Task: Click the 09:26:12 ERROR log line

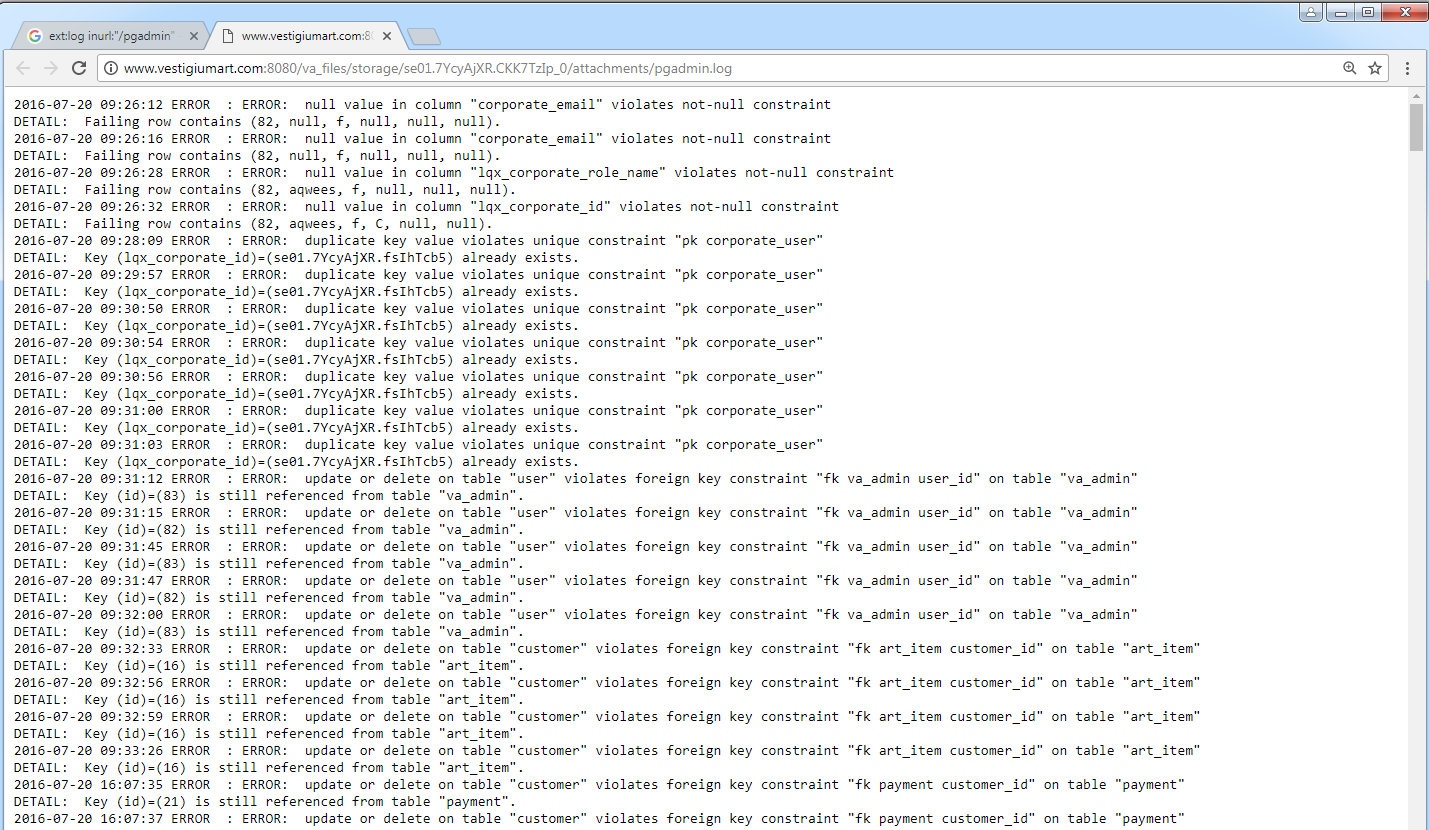Action: pyautogui.click(x=422, y=104)
